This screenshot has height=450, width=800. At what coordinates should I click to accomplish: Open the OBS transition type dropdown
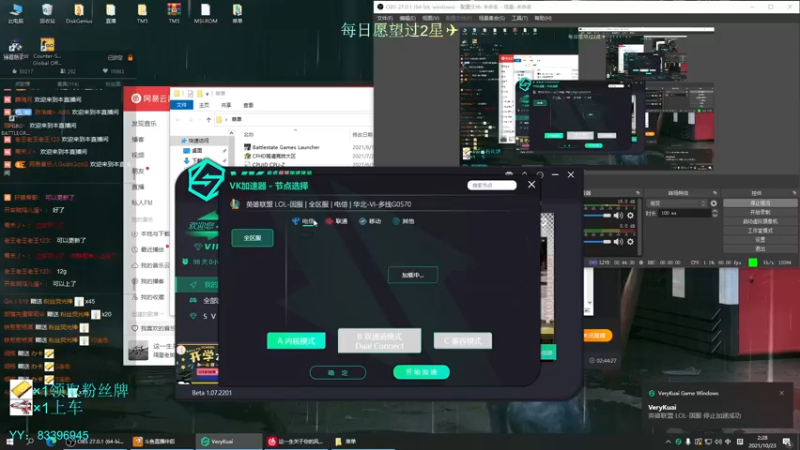[677, 203]
